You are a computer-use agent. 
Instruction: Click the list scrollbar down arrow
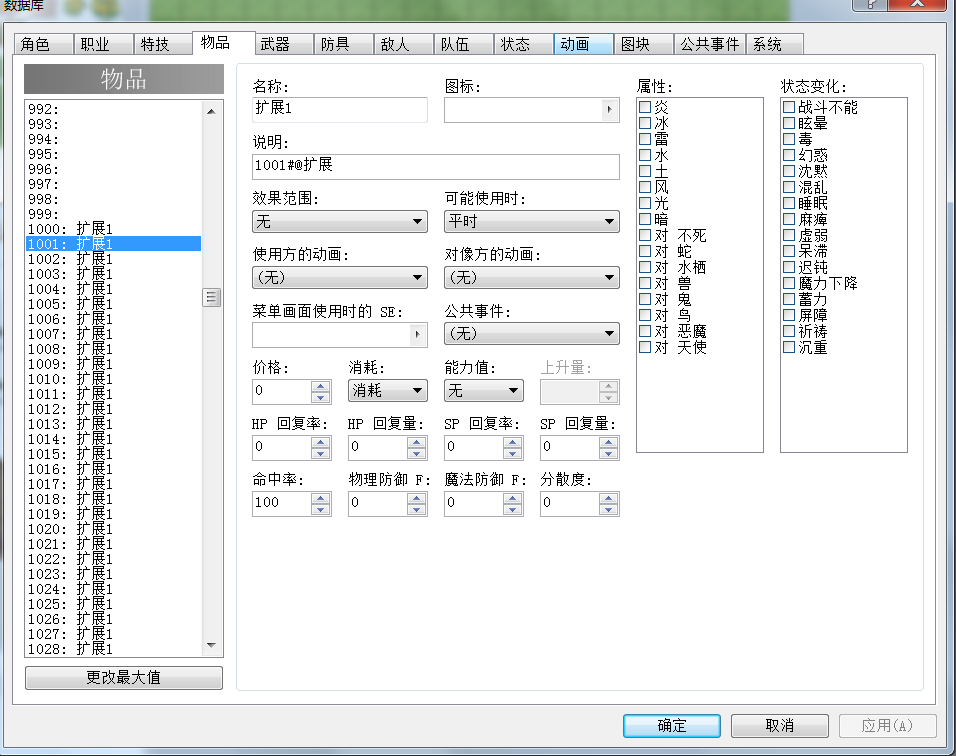click(x=211, y=645)
